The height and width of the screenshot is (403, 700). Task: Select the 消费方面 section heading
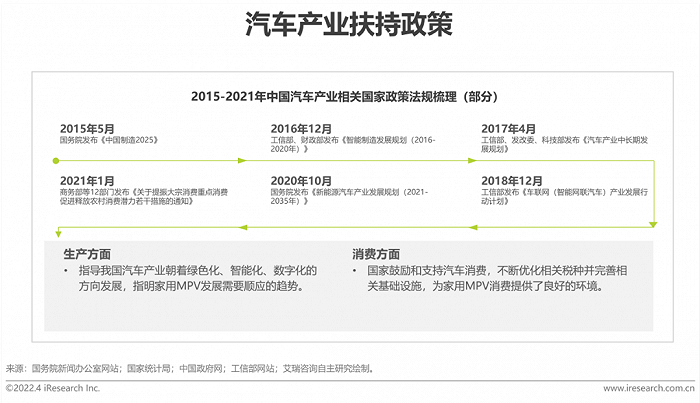click(376, 254)
